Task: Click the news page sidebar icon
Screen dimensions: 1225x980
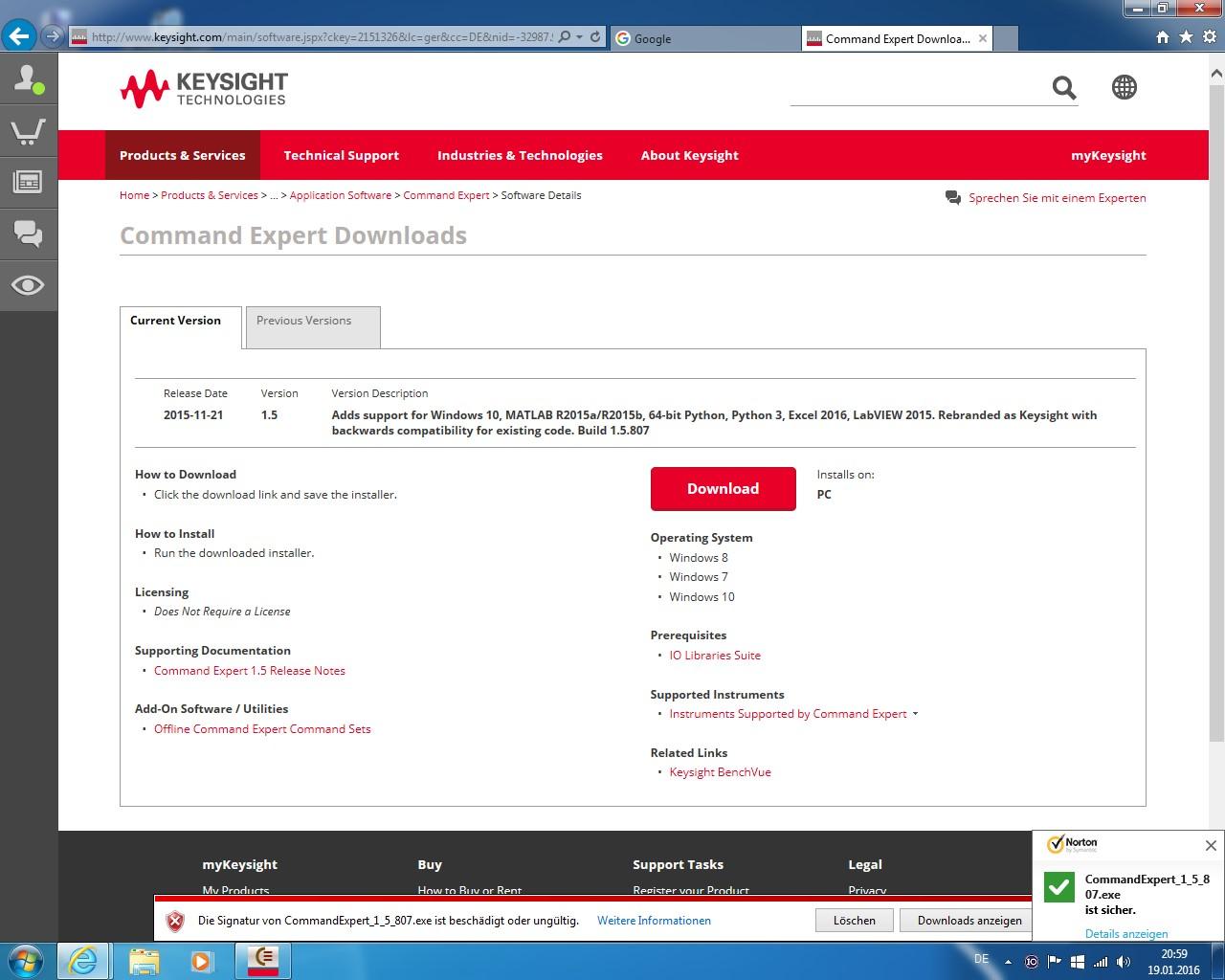Action: pyautogui.click(x=28, y=182)
